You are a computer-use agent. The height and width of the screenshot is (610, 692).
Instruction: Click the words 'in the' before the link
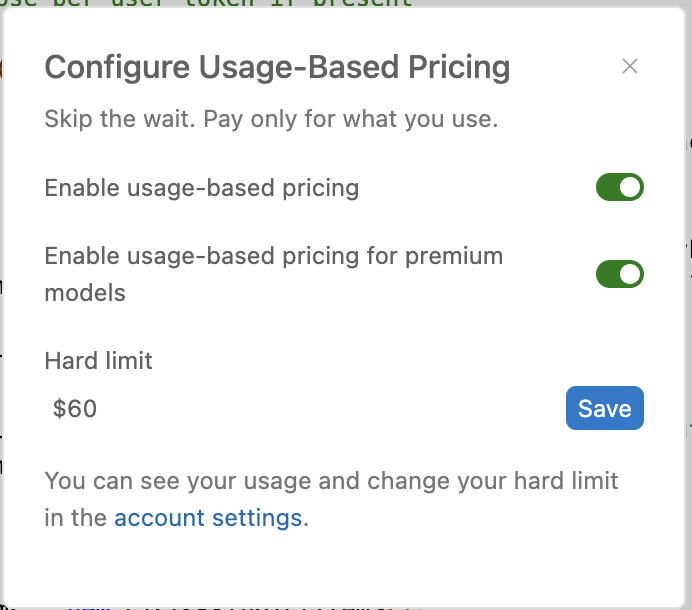tap(75, 518)
